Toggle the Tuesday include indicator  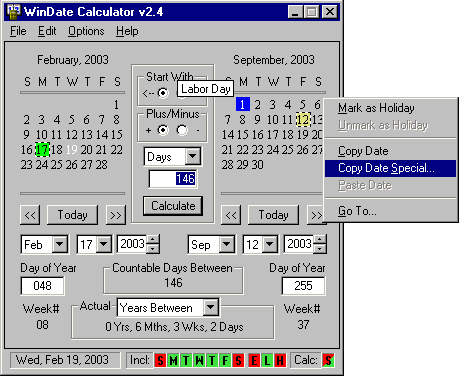coord(186,360)
